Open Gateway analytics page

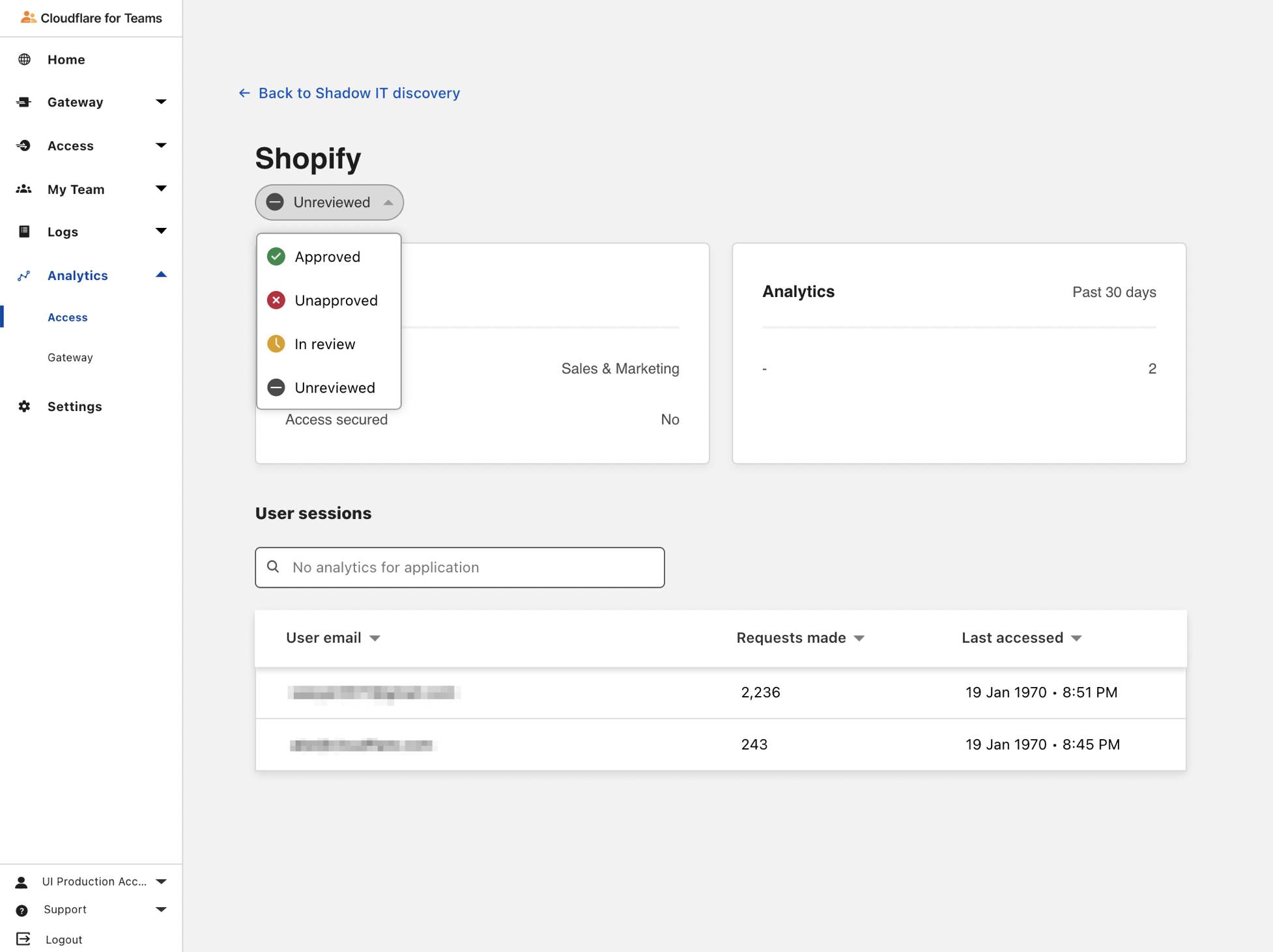coord(70,357)
